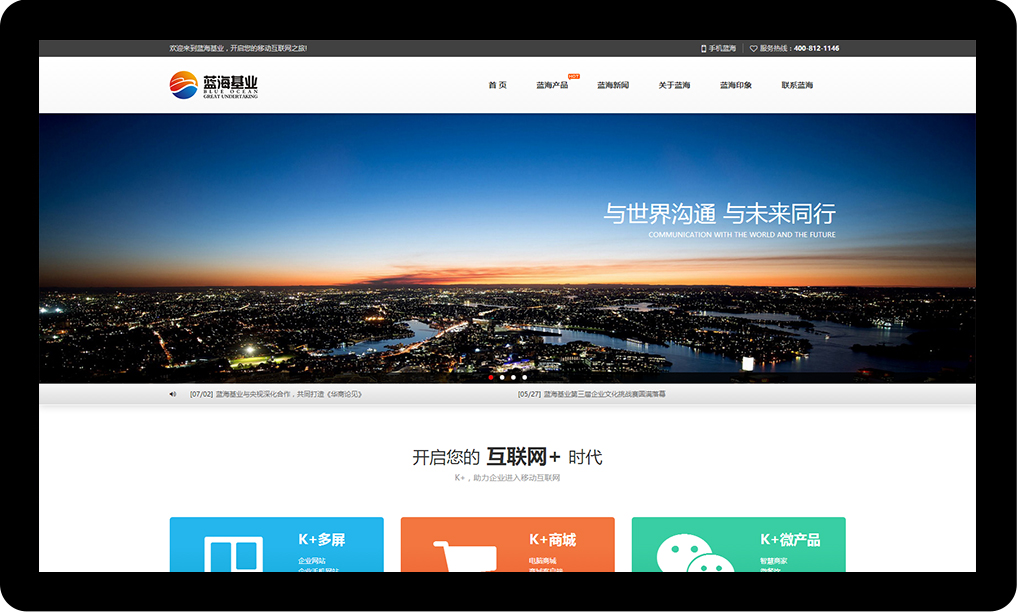Open the [07/02] 蓝海基业与央视深化合作 news link

point(275,394)
